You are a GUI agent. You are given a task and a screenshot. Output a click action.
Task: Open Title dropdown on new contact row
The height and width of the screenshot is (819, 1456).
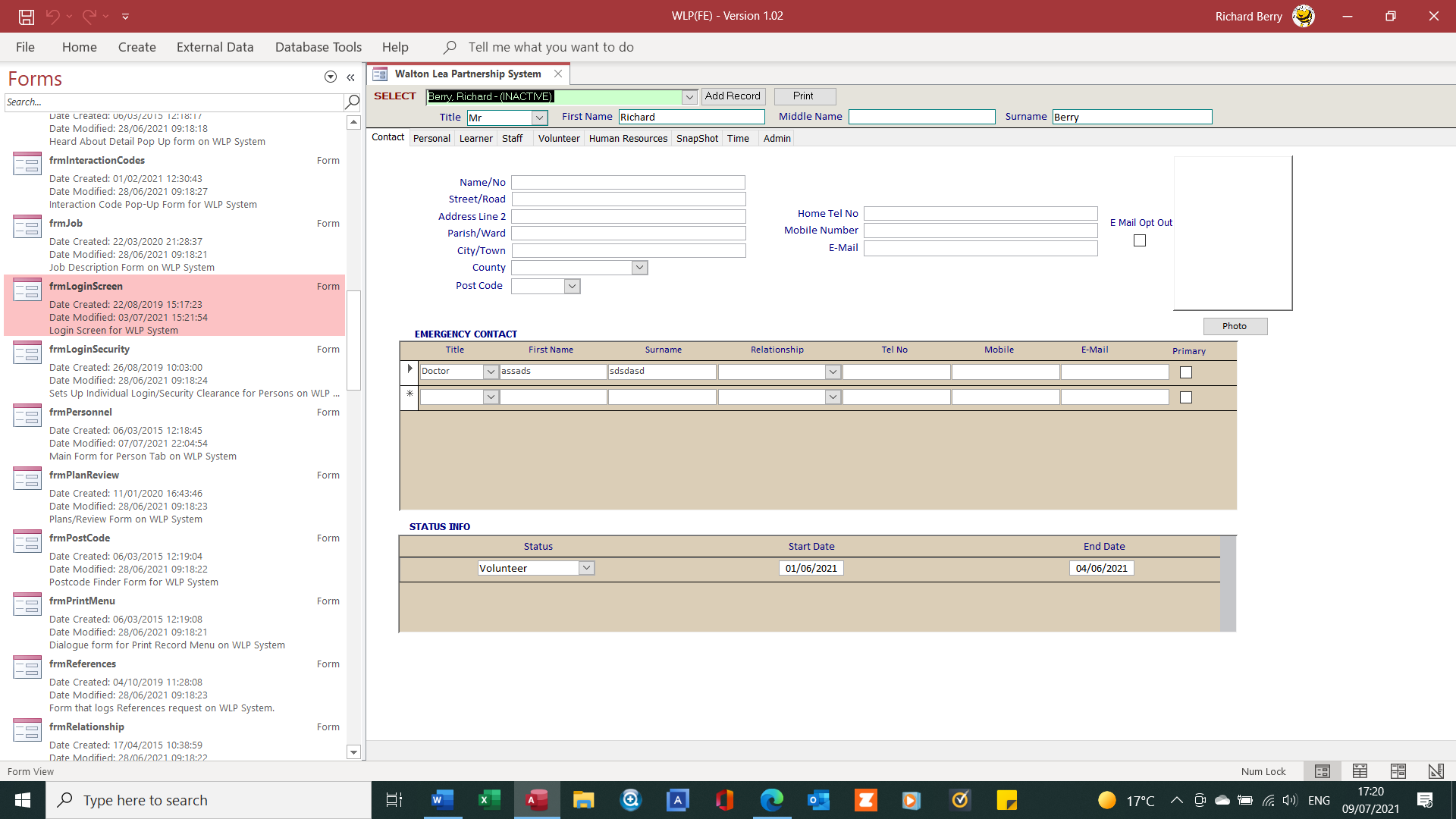(491, 397)
